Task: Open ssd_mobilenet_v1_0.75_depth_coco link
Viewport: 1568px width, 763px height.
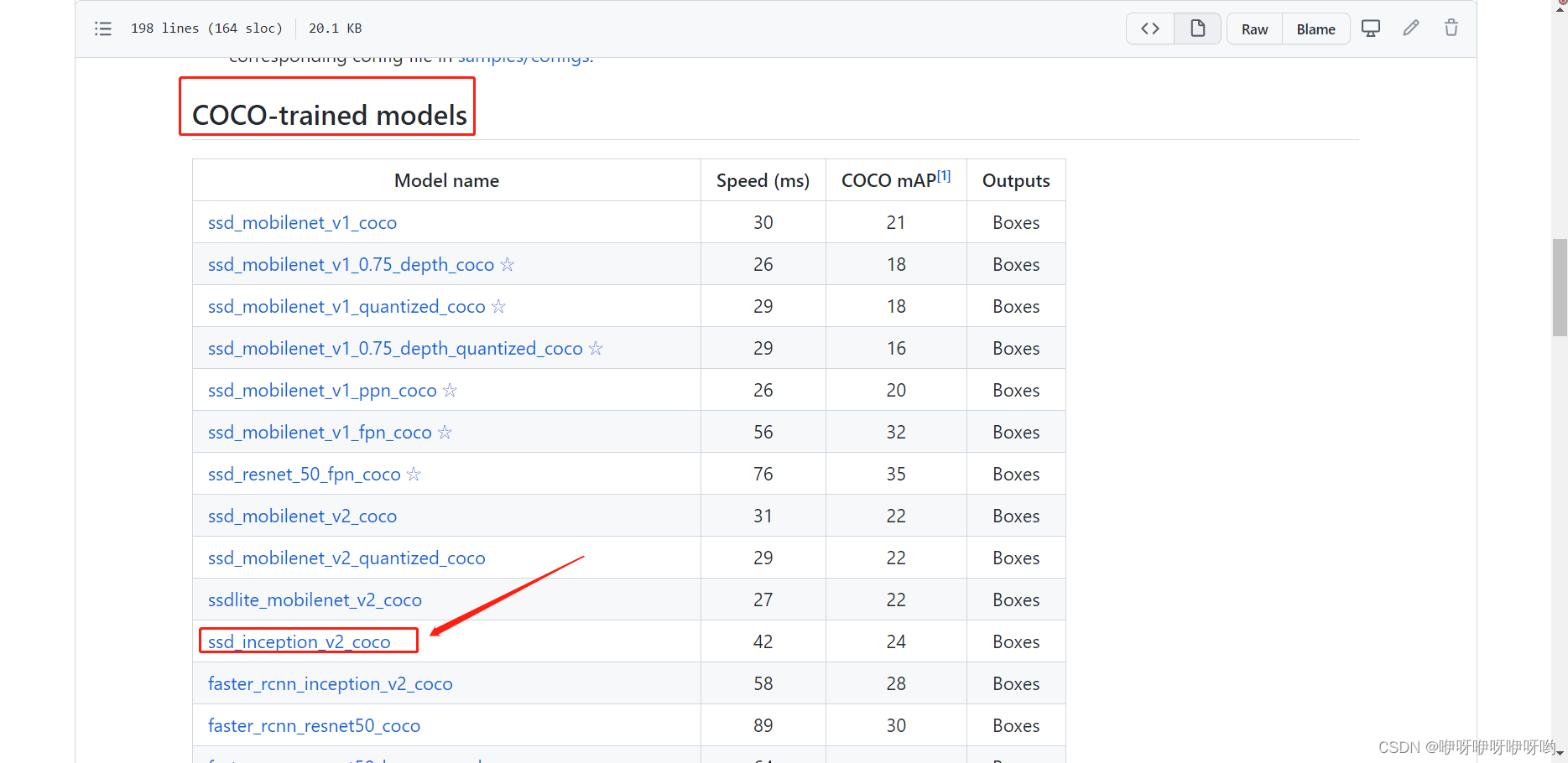Action: click(x=351, y=264)
